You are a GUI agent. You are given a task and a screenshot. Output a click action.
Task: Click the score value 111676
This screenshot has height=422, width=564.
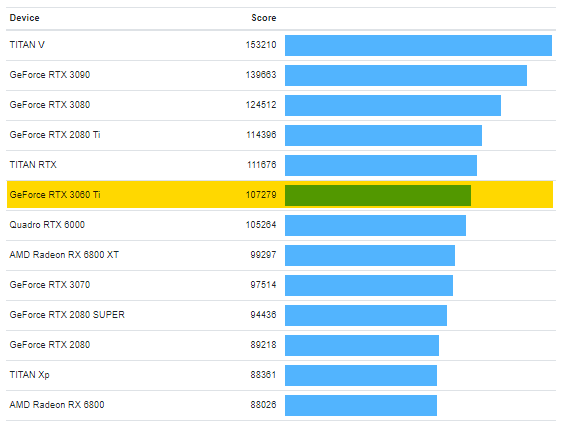pos(261,164)
